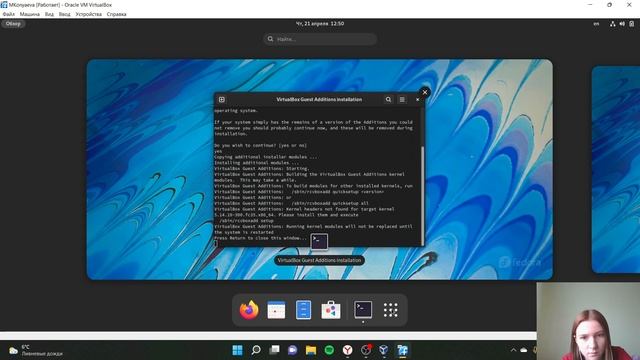Open the Машина menu in VirtualBox
Image resolution: width=640 pixels, height=360 pixels.
pos(30,14)
